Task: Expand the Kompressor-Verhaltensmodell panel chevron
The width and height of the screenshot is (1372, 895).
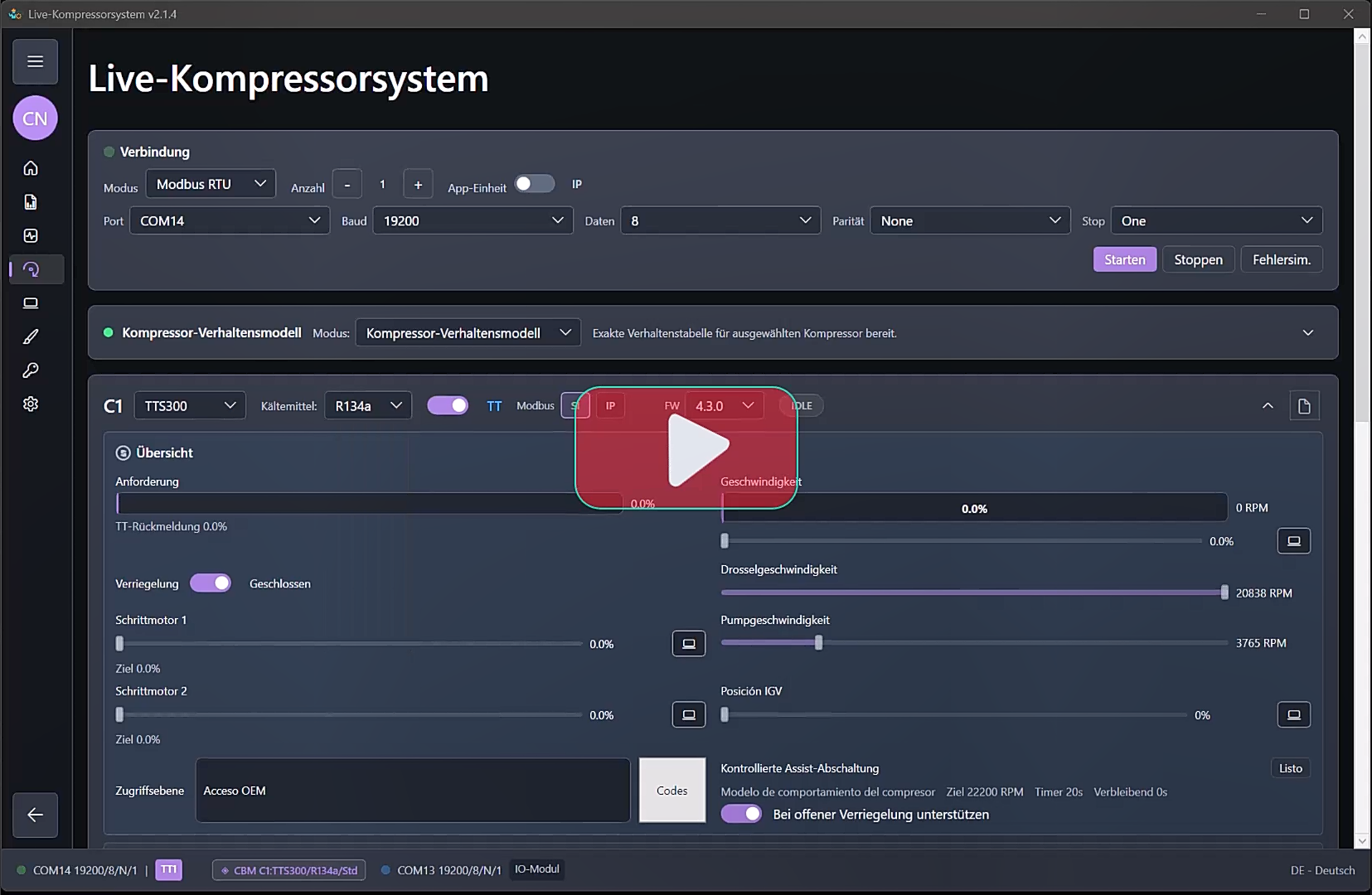Action: (1308, 333)
